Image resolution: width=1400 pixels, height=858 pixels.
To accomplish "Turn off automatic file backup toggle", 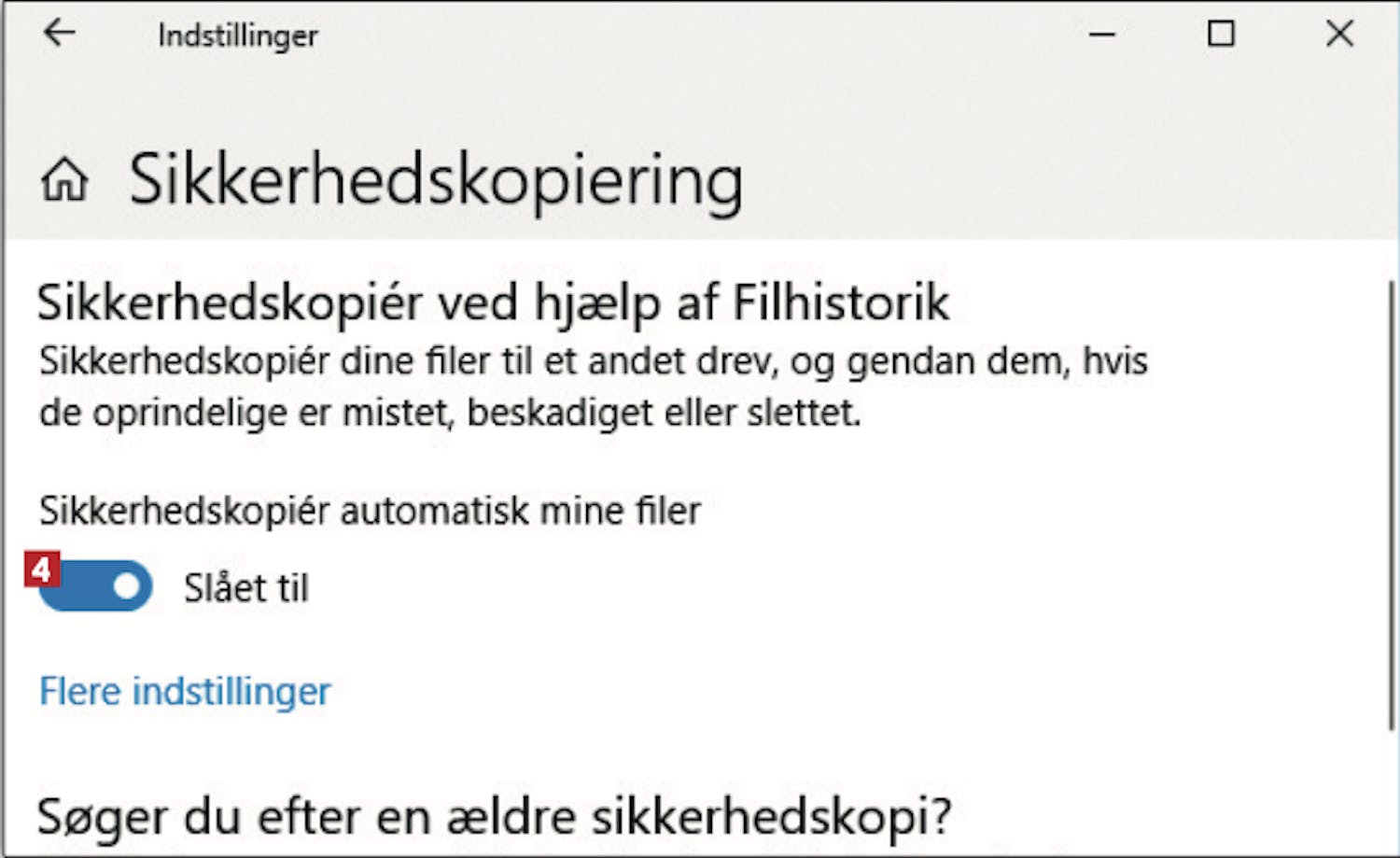I will 97,586.
